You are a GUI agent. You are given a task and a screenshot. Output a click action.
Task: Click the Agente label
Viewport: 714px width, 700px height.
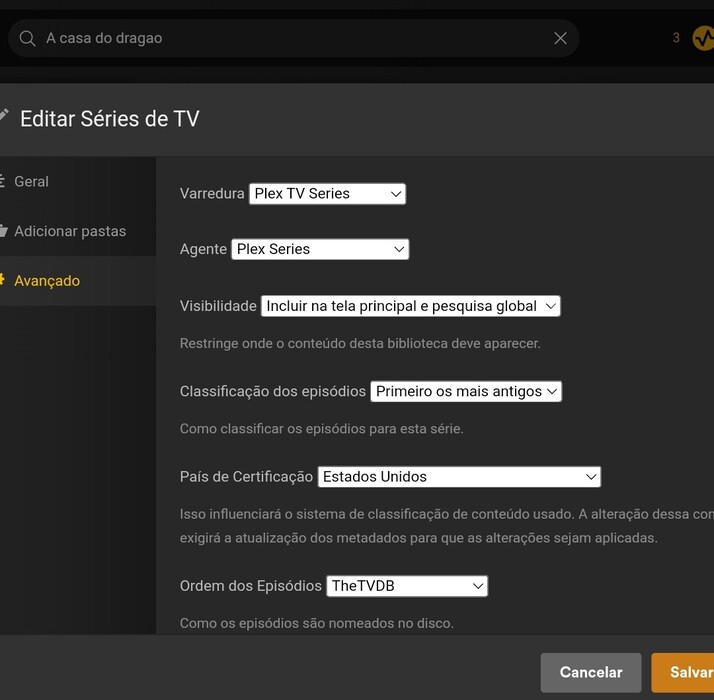[x=203, y=249]
